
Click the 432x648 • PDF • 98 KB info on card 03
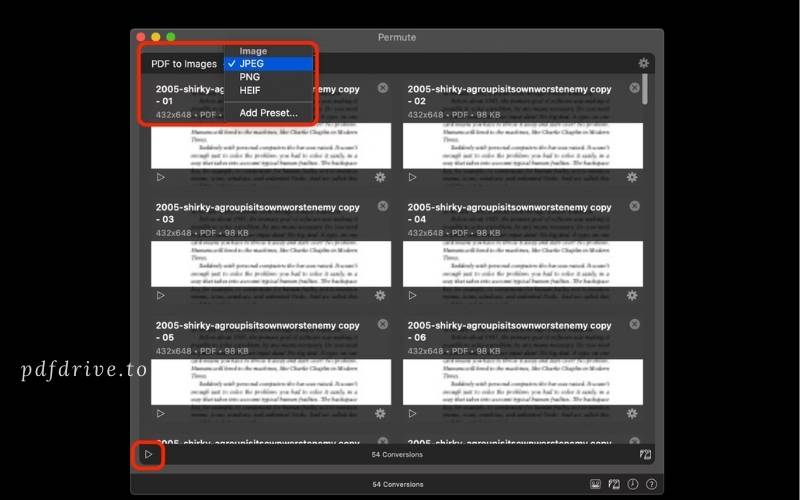(x=202, y=233)
